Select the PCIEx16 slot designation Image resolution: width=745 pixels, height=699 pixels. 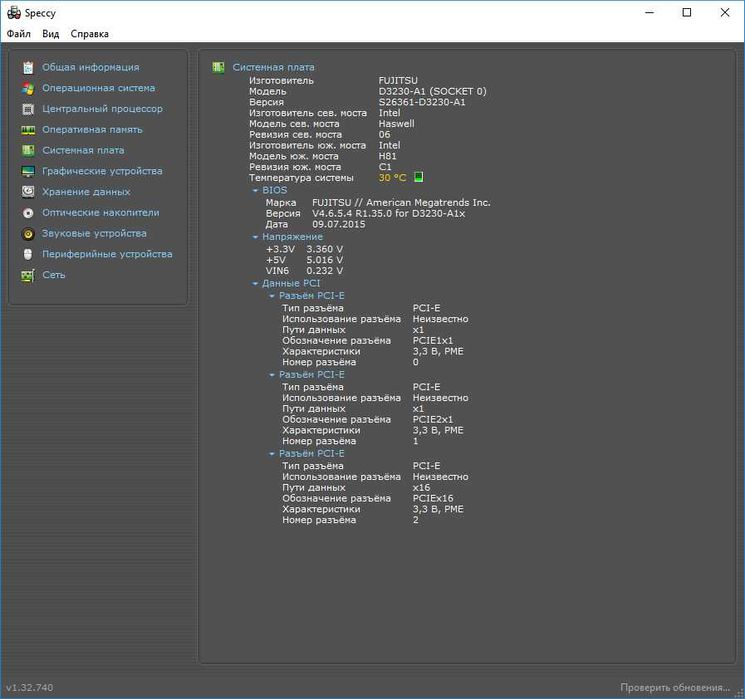click(x=433, y=498)
